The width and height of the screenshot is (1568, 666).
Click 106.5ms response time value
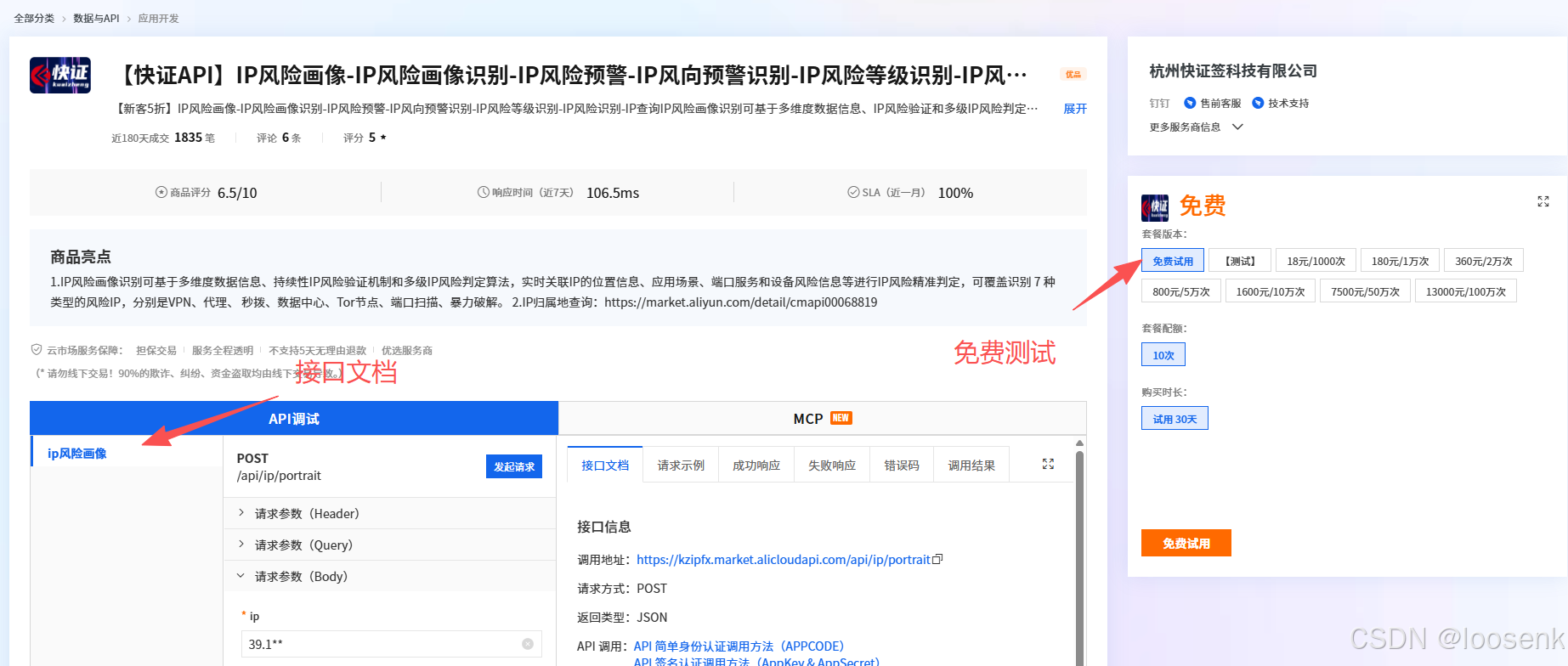click(x=613, y=193)
